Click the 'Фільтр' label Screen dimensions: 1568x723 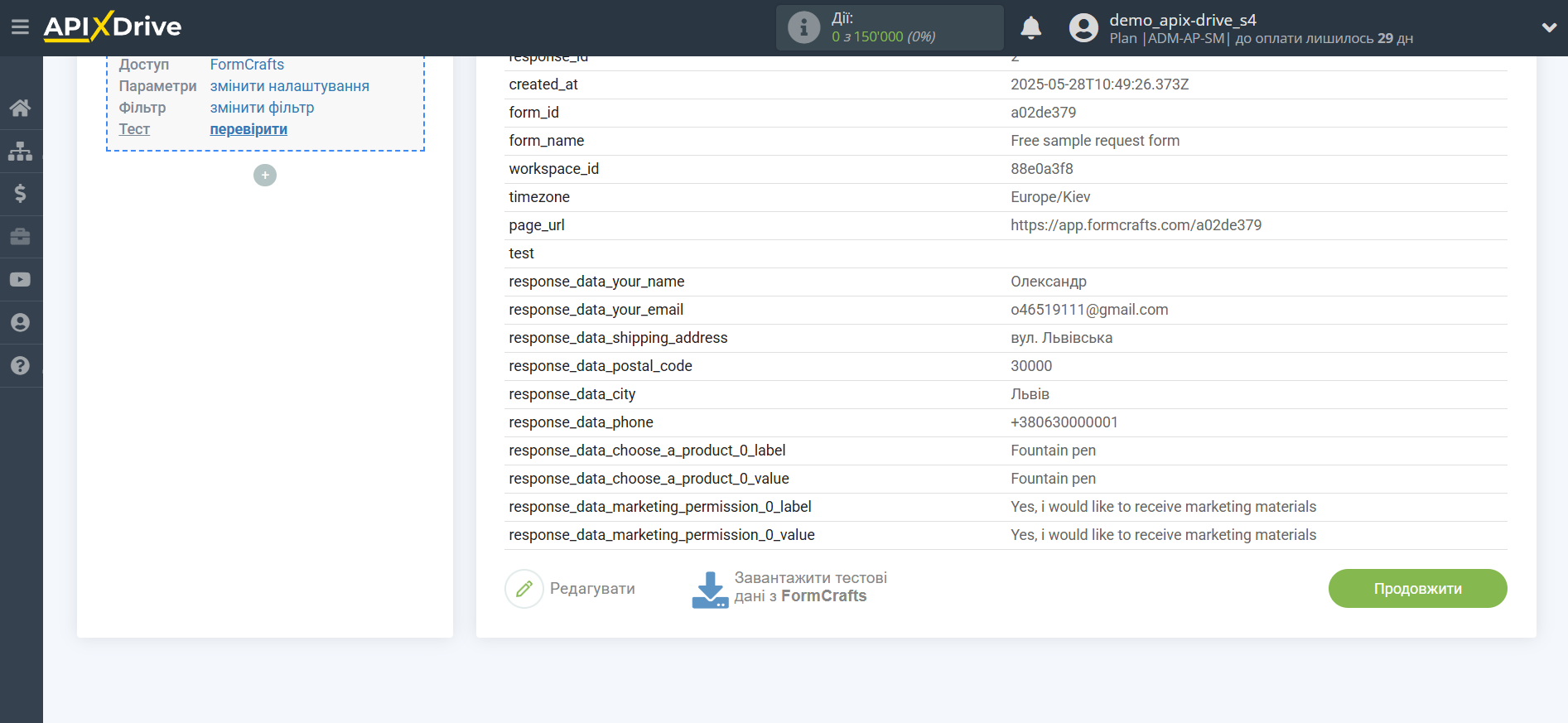click(x=142, y=108)
